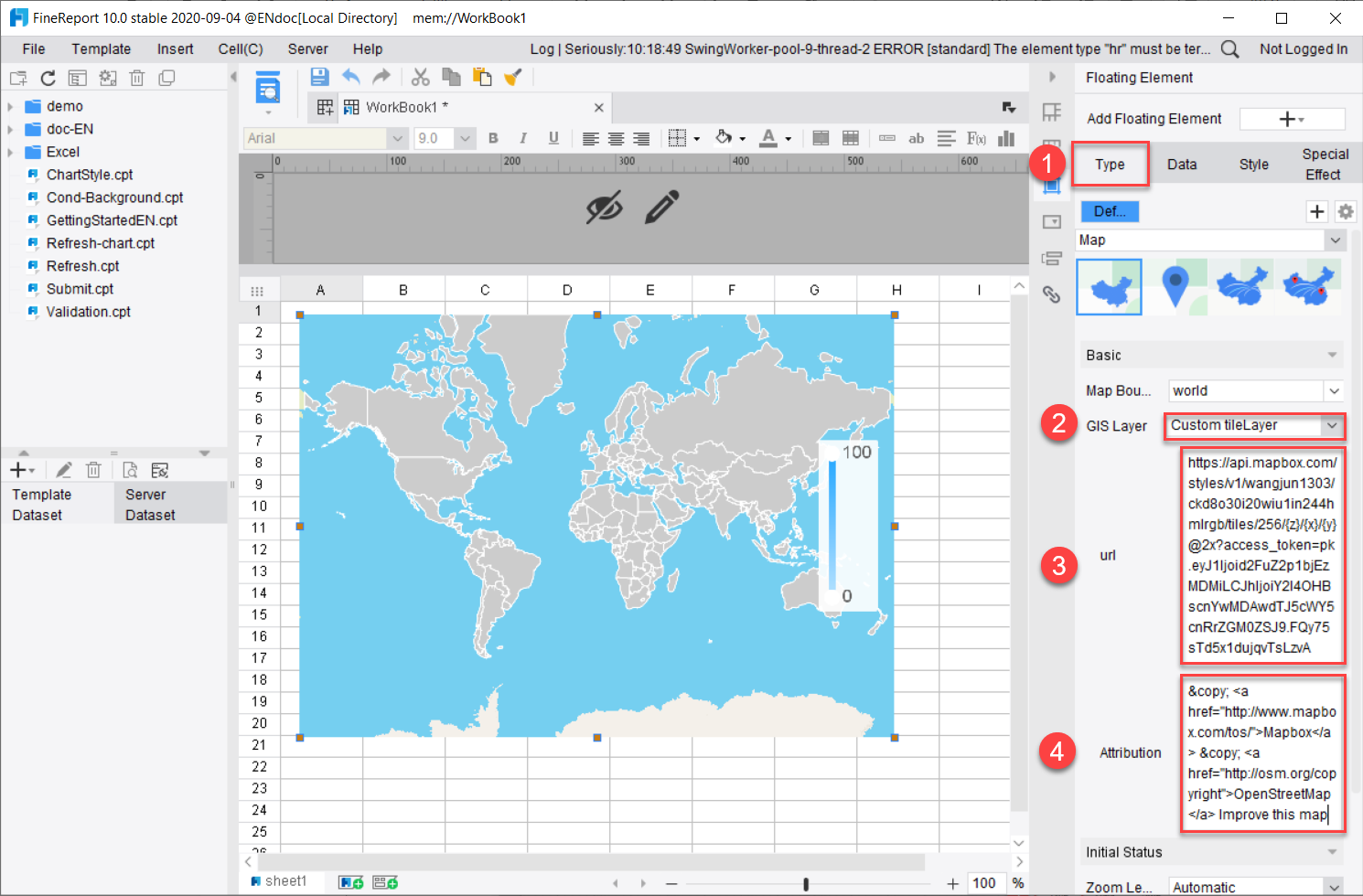Image resolution: width=1363 pixels, height=896 pixels.
Task: Open the Insert Formula F(x) icon
Action: [x=976, y=138]
